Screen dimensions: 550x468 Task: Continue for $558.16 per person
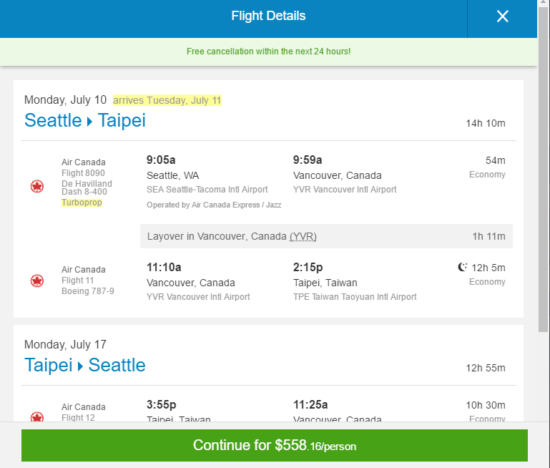(x=274, y=445)
